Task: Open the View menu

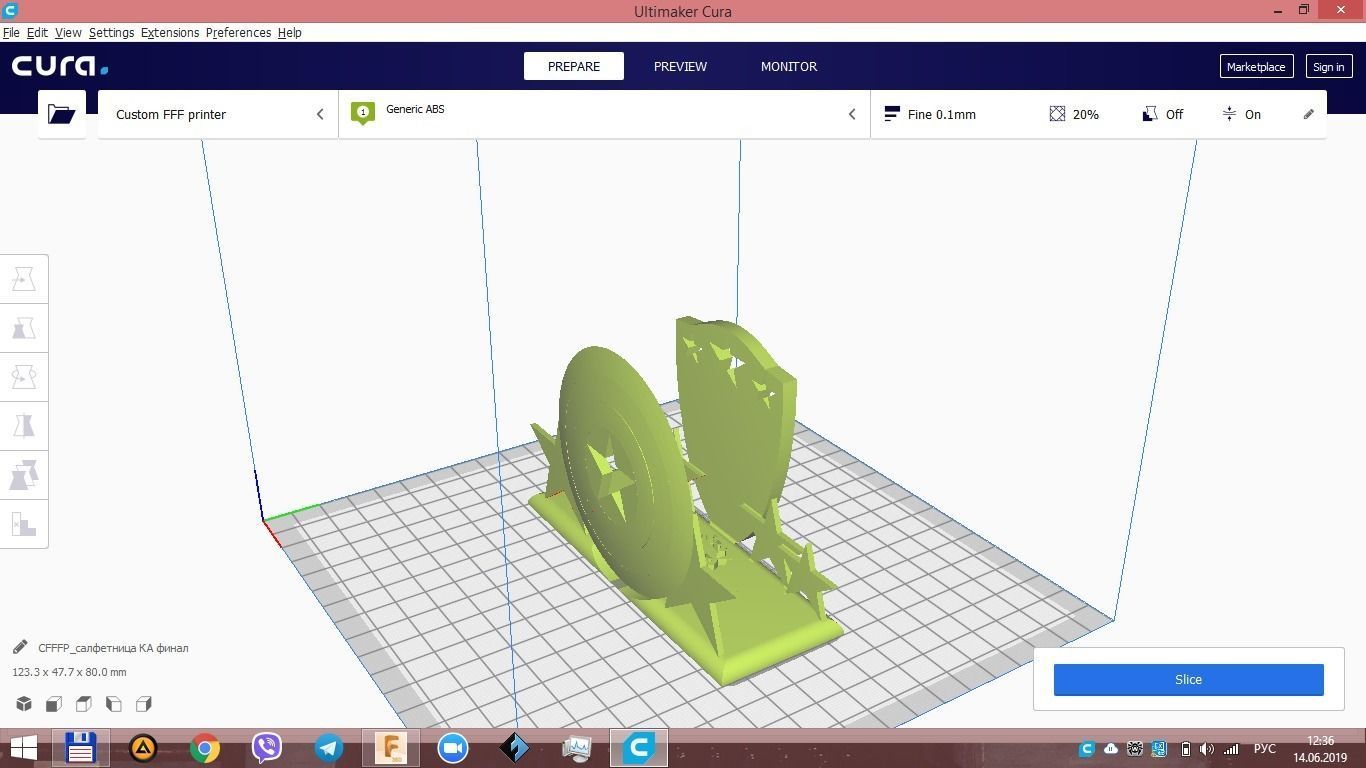Action: pyautogui.click(x=68, y=32)
